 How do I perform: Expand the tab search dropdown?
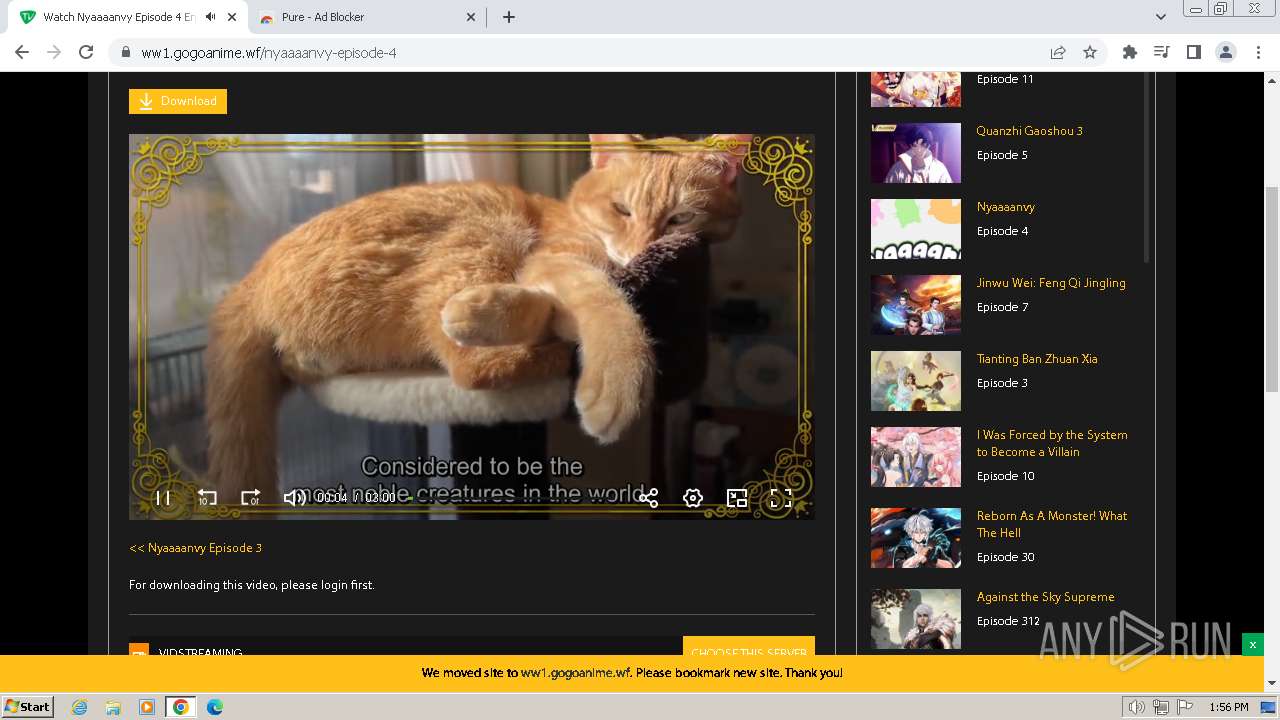pyautogui.click(x=1160, y=17)
